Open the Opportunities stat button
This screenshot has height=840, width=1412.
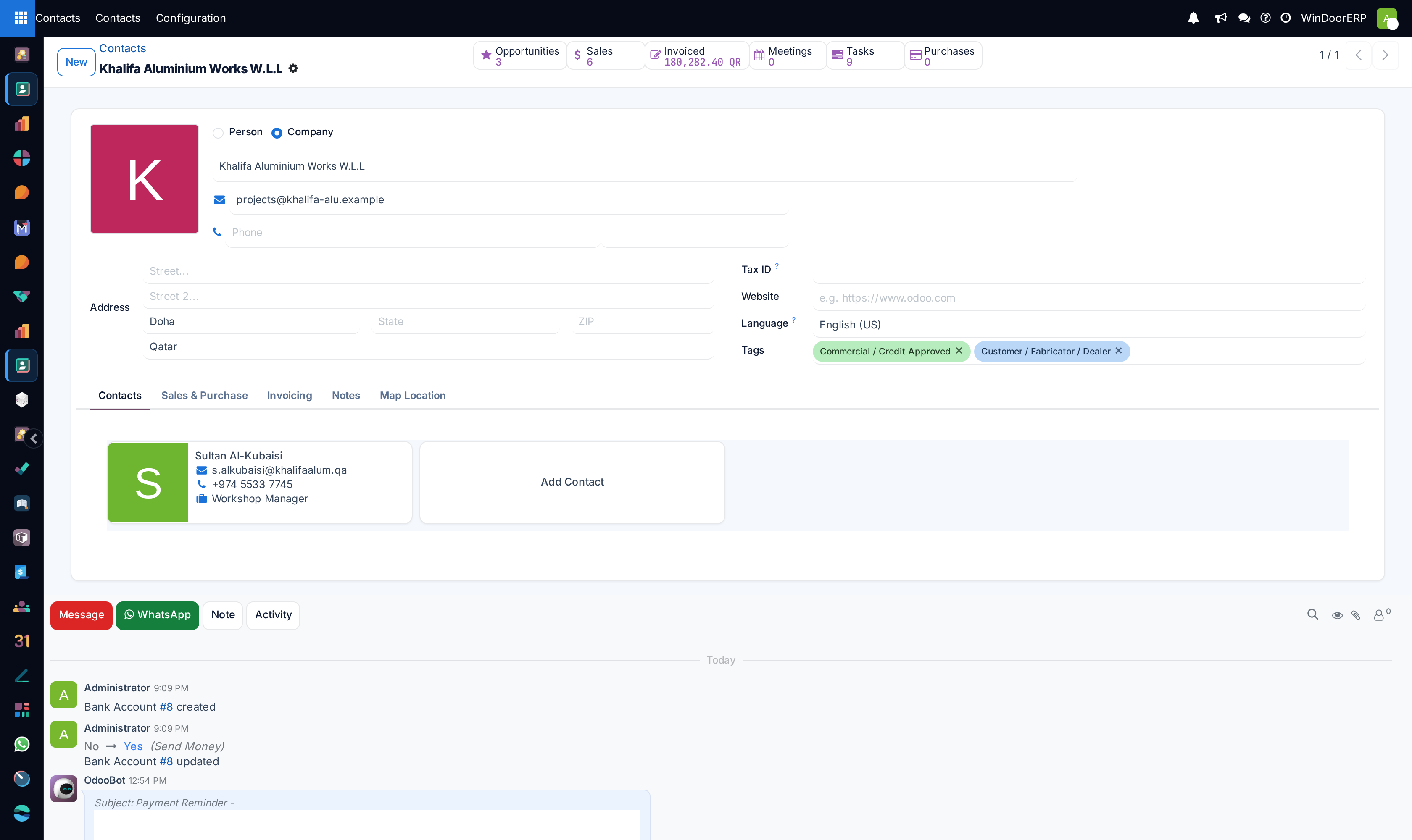520,55
